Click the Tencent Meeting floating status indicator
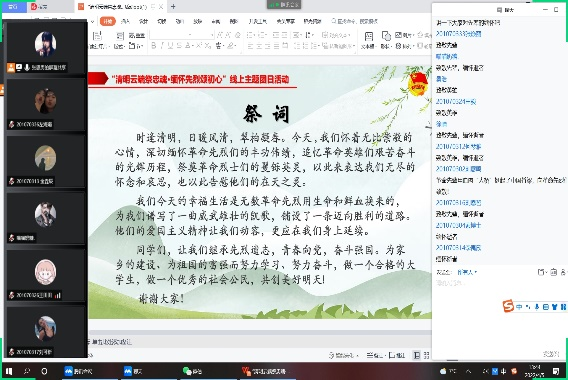 [284, 4]
